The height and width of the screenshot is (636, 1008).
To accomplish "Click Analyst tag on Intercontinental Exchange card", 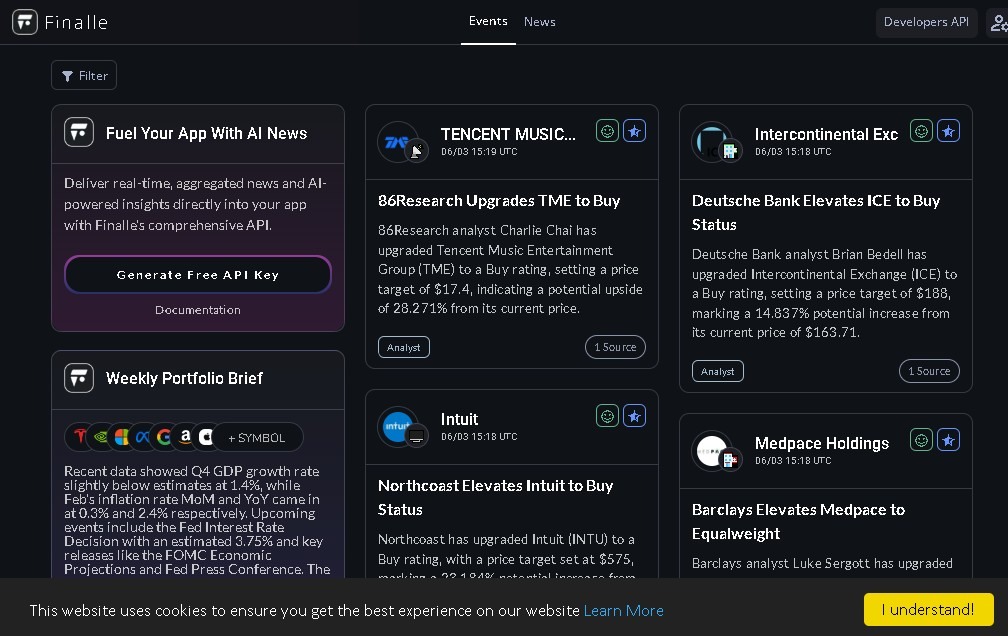I will [x=717, y=371].
